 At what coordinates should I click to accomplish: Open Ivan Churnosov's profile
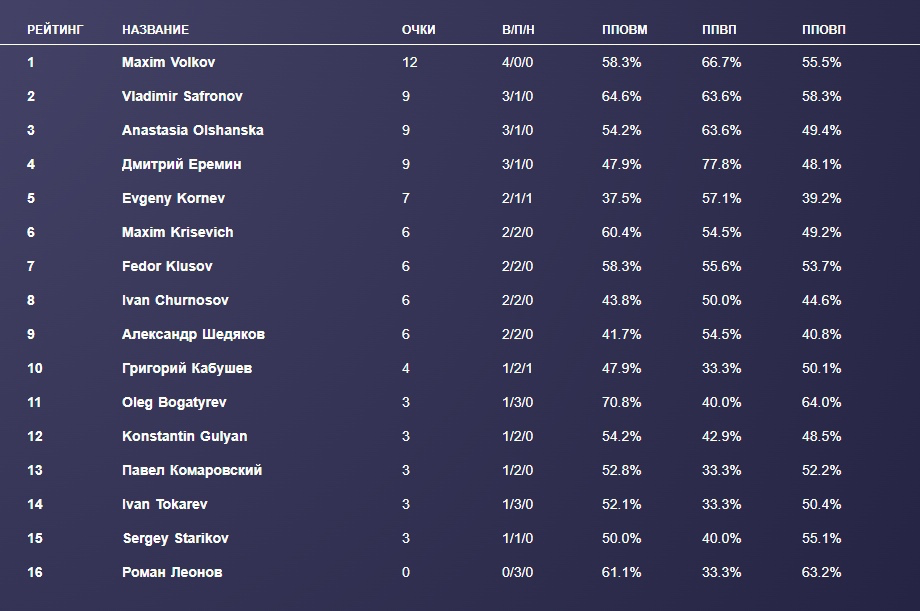pos(174,300)
